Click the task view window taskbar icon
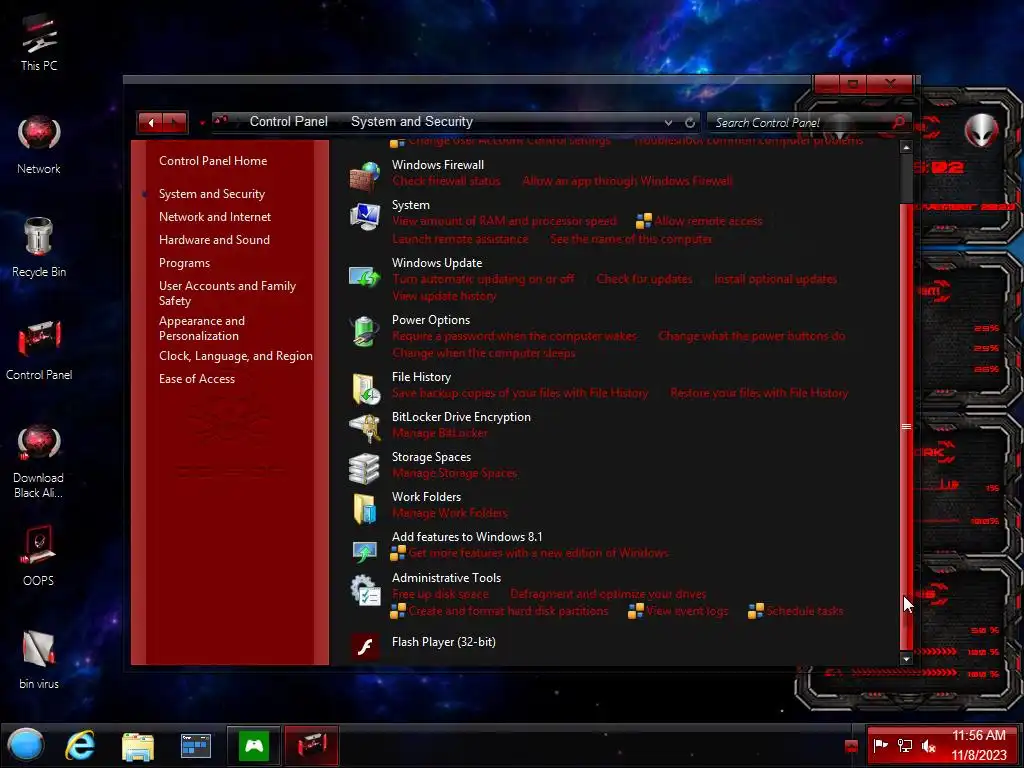 coord(195,745)
